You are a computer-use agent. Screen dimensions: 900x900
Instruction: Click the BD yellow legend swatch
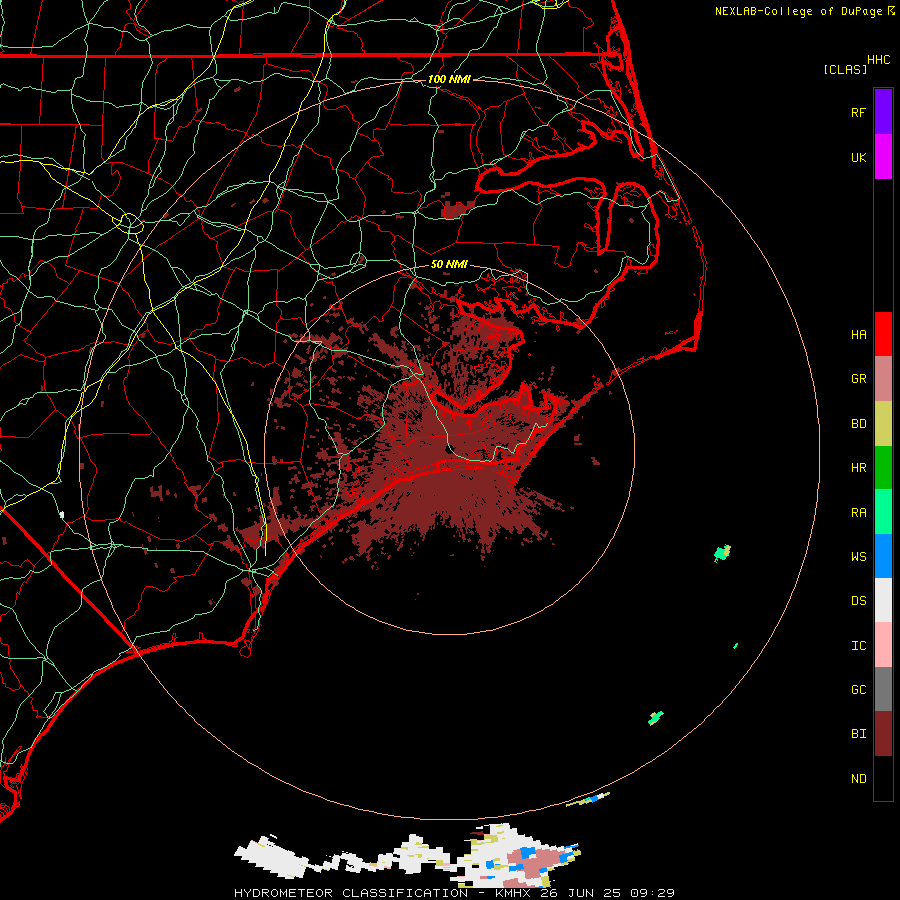pyautogui.click(x=883, y=424)
